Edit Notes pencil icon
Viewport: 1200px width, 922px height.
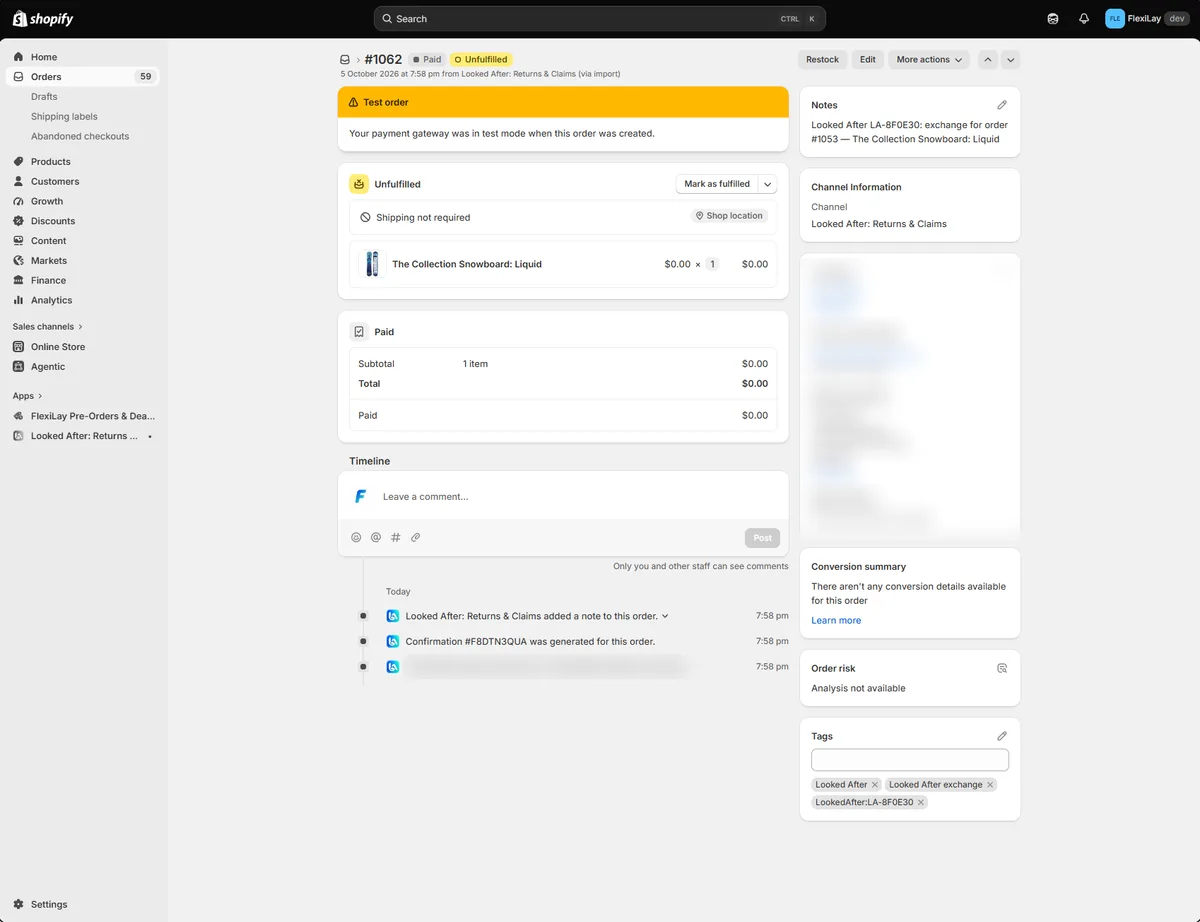tap(1002, 105)
